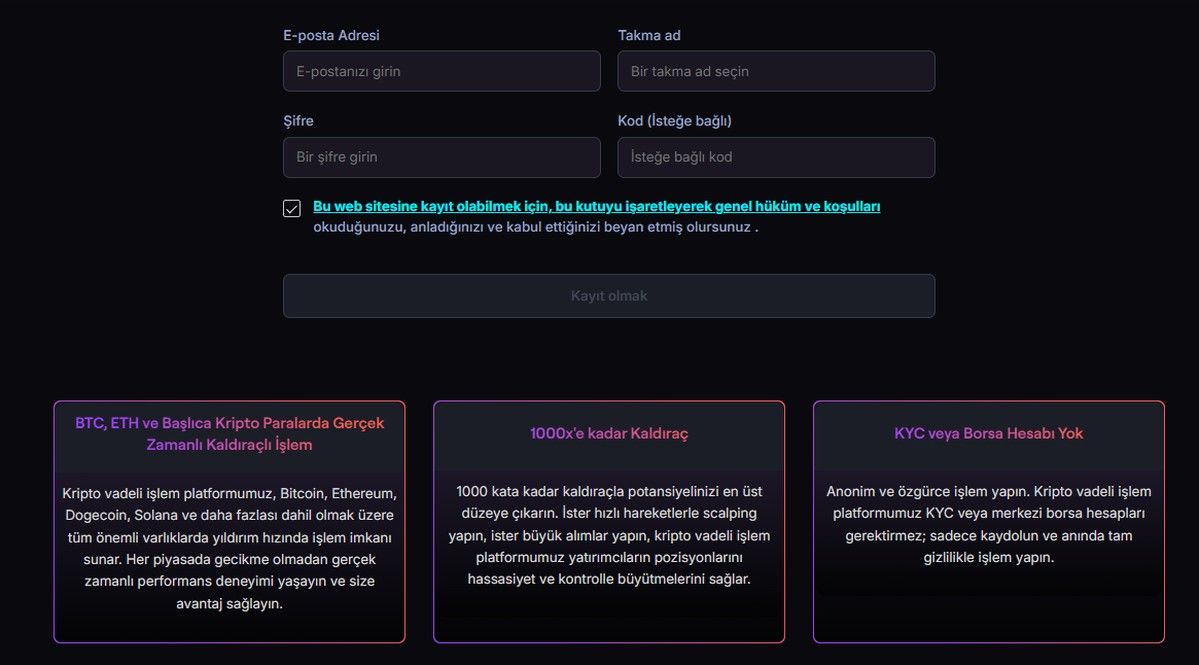
Task: Uncheck the terms and conditions checkbox
Action: (x=291, y=208)
